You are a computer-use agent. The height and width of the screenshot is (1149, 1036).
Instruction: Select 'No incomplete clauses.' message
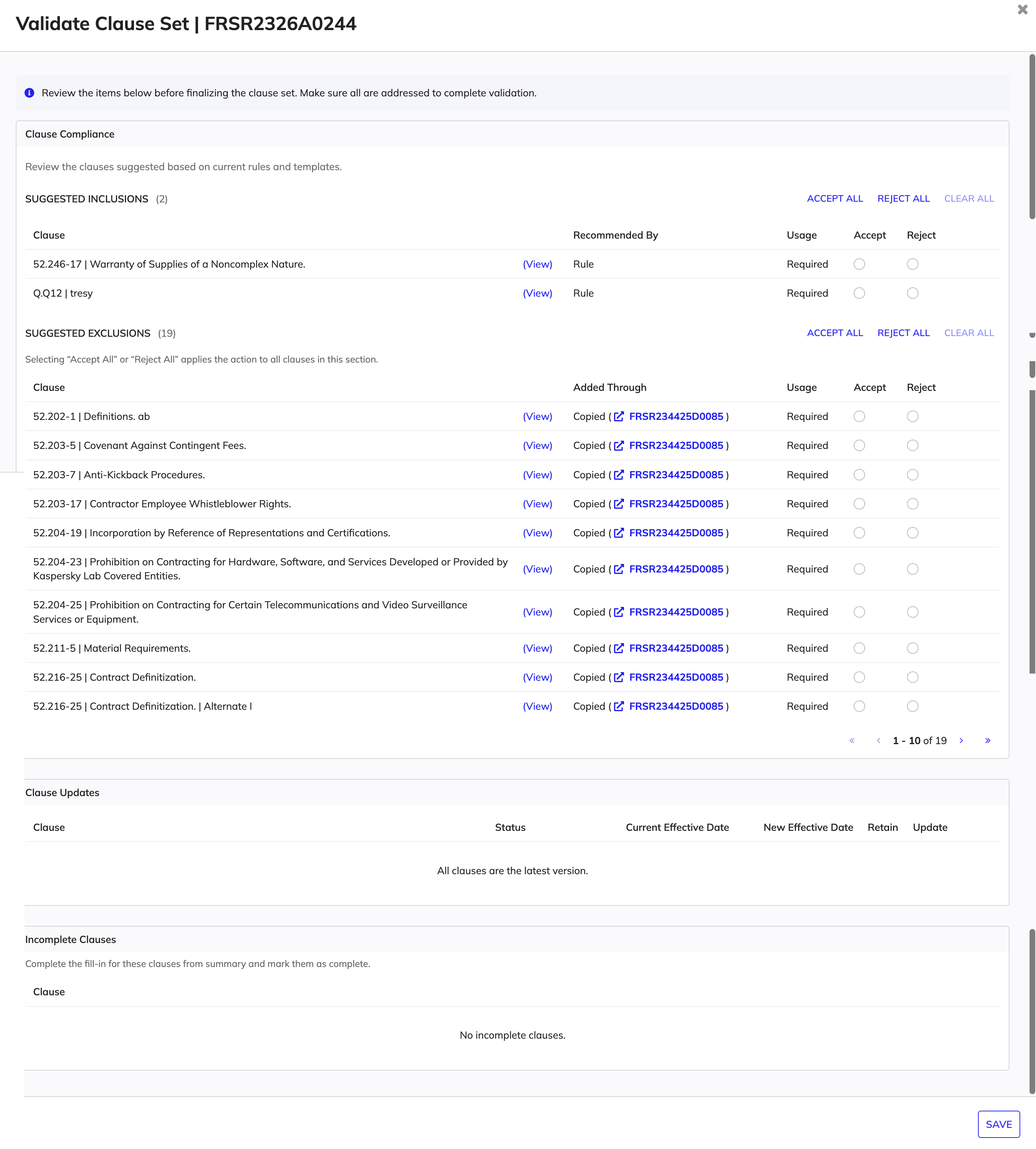click(512, 1035)
